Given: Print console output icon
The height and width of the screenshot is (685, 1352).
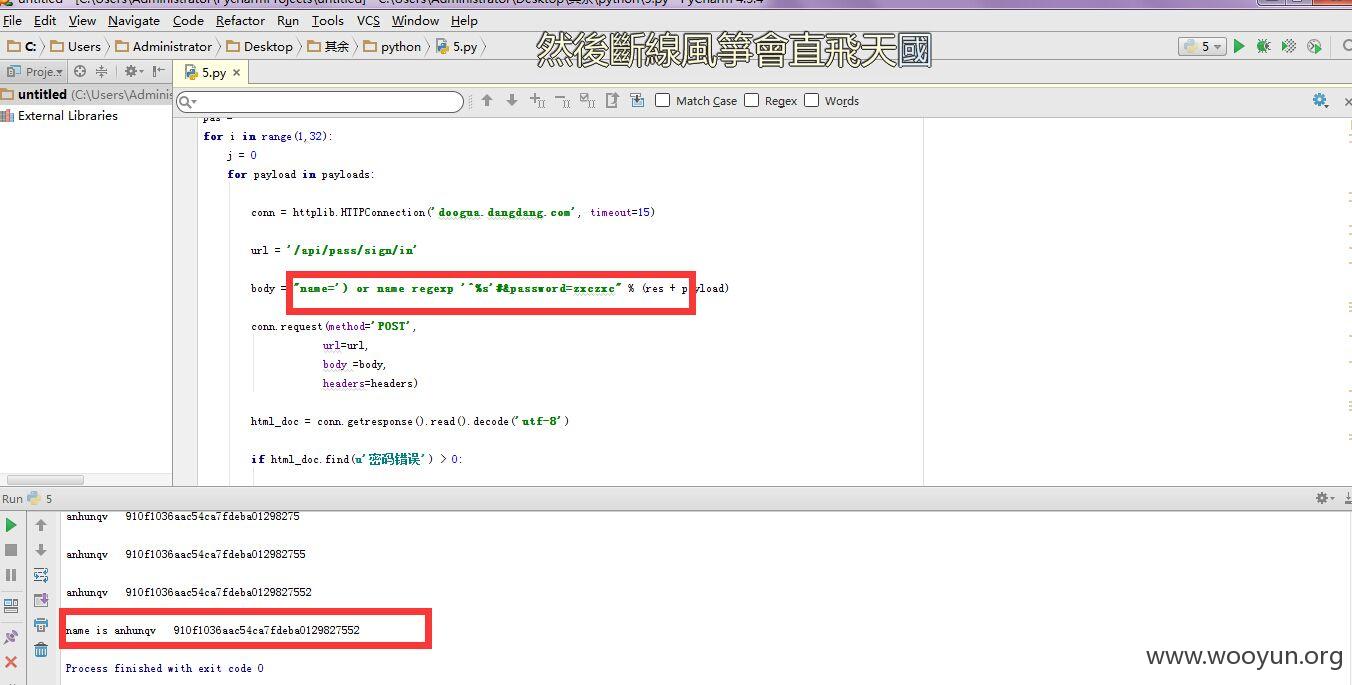Looking at the screenshot, I should click(x=41, y=625).
